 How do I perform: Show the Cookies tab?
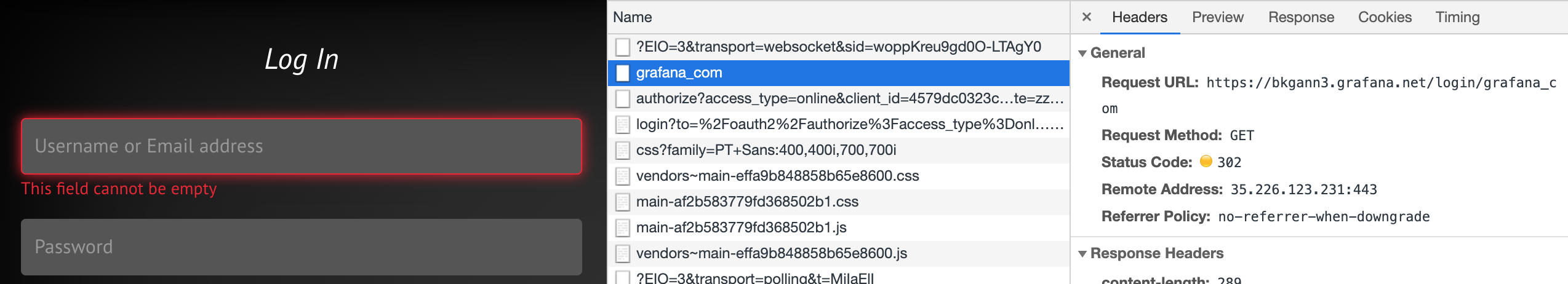coord(1385,17)
